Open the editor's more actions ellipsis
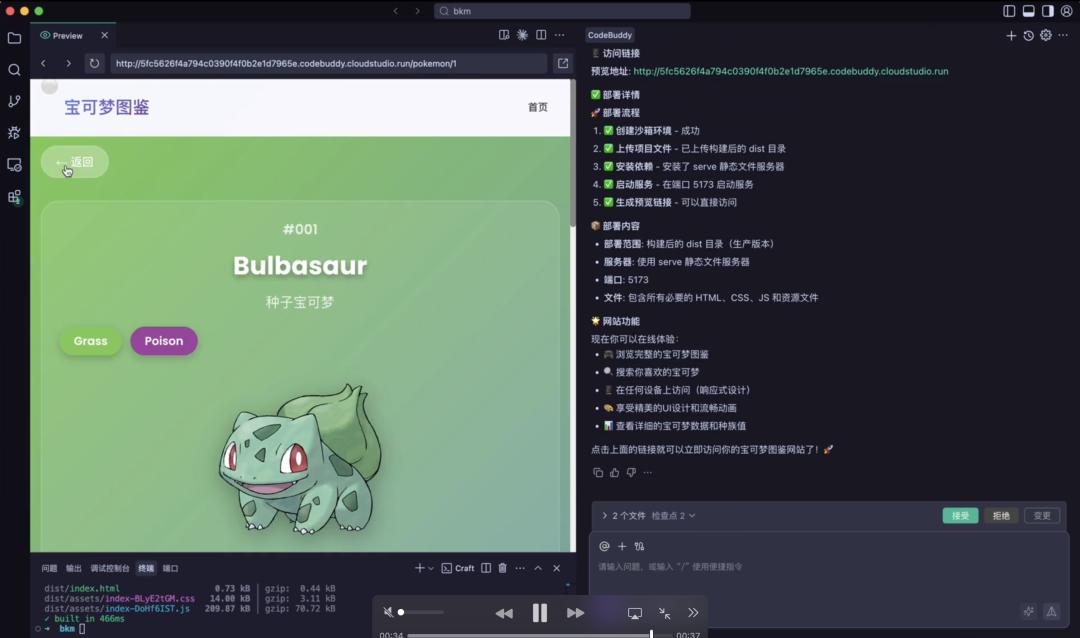 coord(559,35)
